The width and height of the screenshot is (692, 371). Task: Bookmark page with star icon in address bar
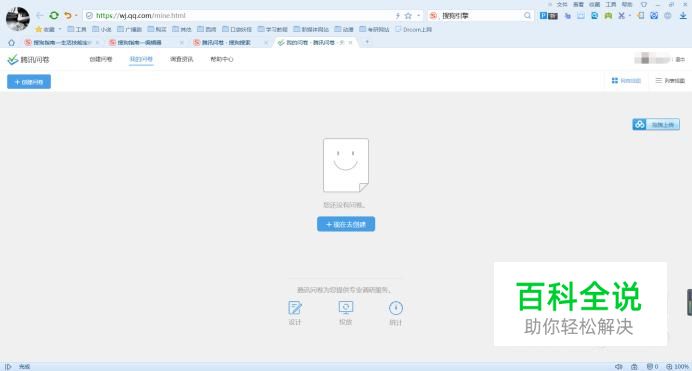pos(408,15)
